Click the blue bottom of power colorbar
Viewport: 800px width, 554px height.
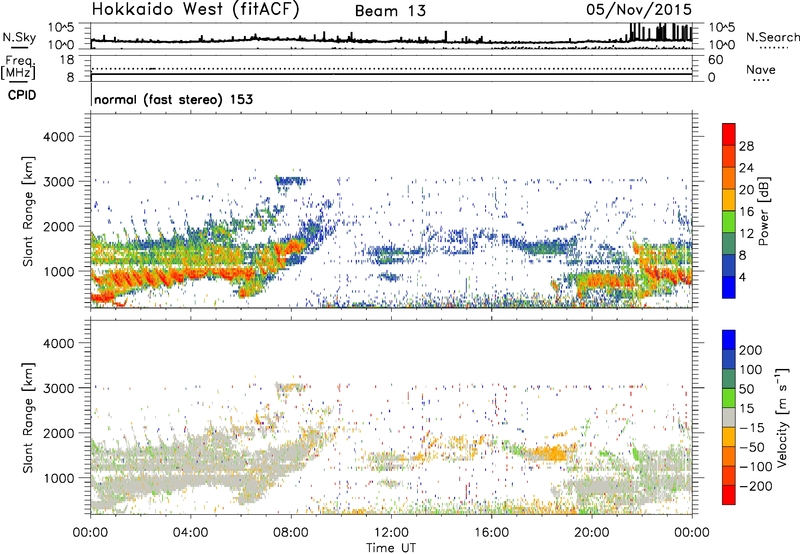(729, 287)
